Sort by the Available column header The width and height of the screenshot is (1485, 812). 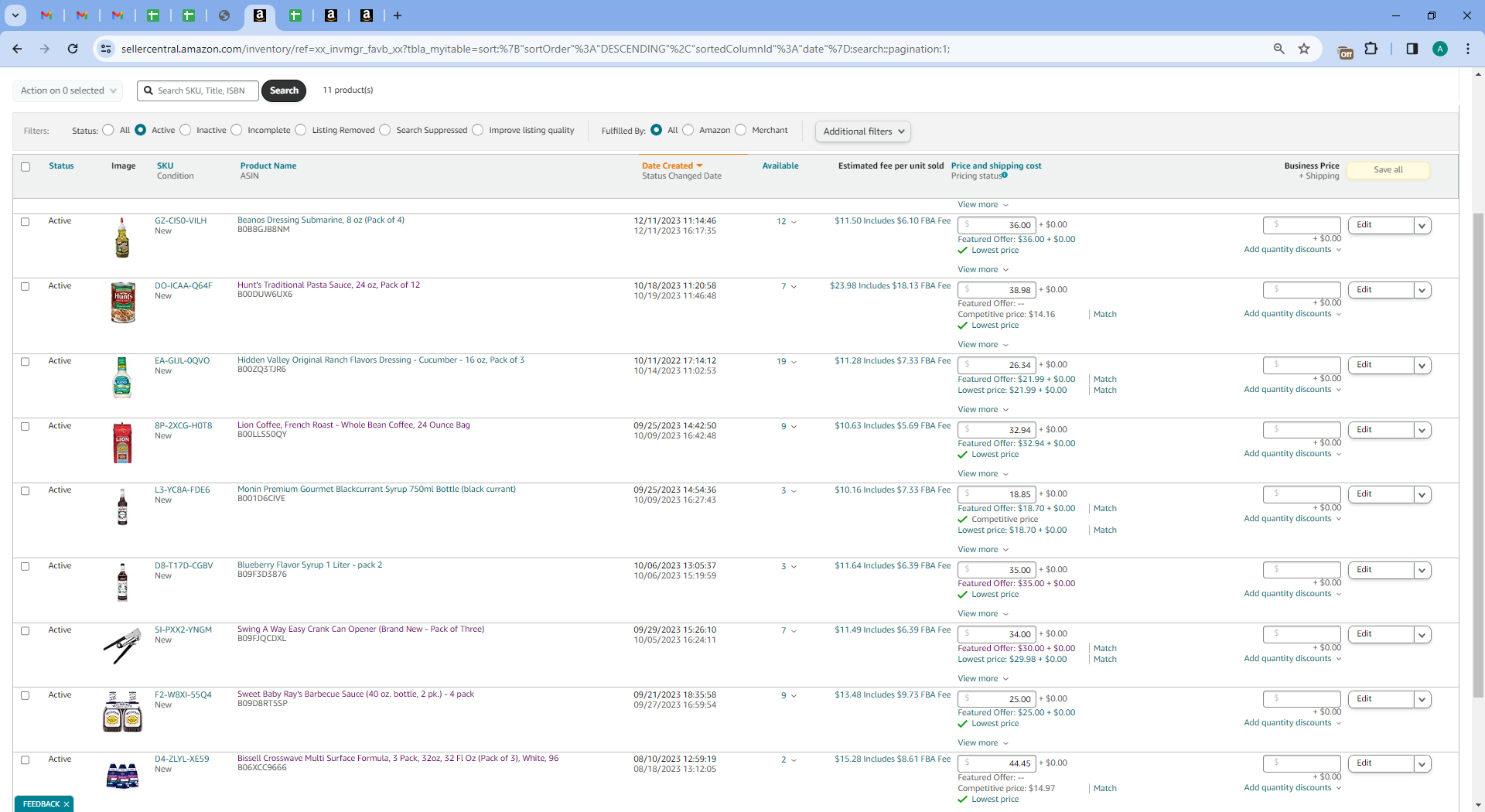[780, 165]
